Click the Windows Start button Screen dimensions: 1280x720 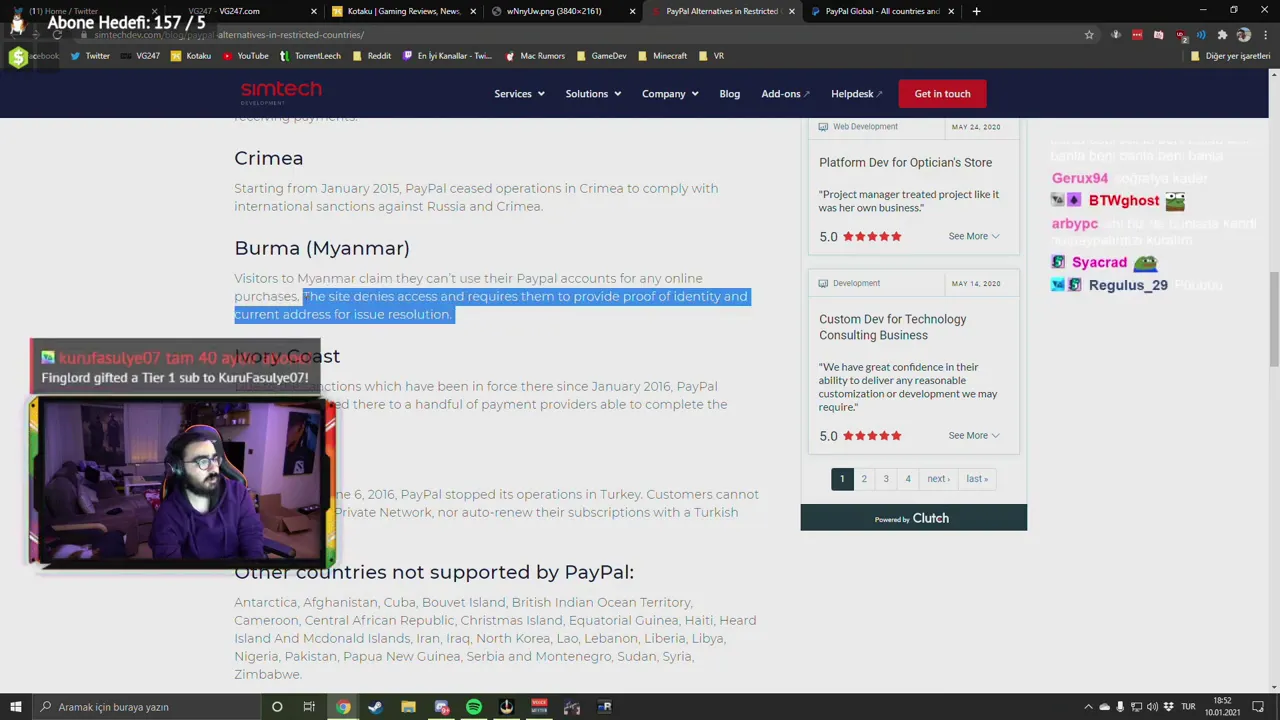point(15,707)
